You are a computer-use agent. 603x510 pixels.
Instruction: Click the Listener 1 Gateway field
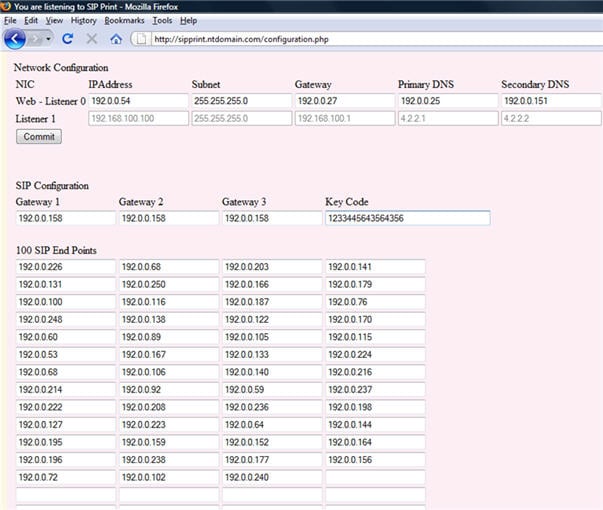(343, 118)
